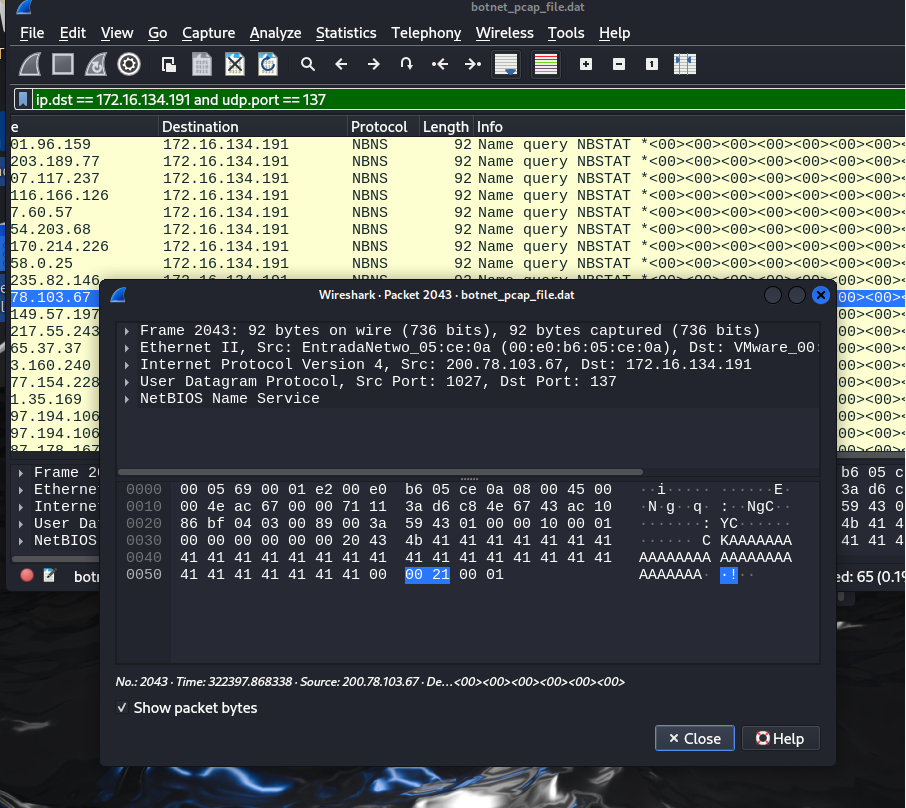Click the display filter bookmark icon
Viewport: 906px width, 808px height.
(22, 100)
